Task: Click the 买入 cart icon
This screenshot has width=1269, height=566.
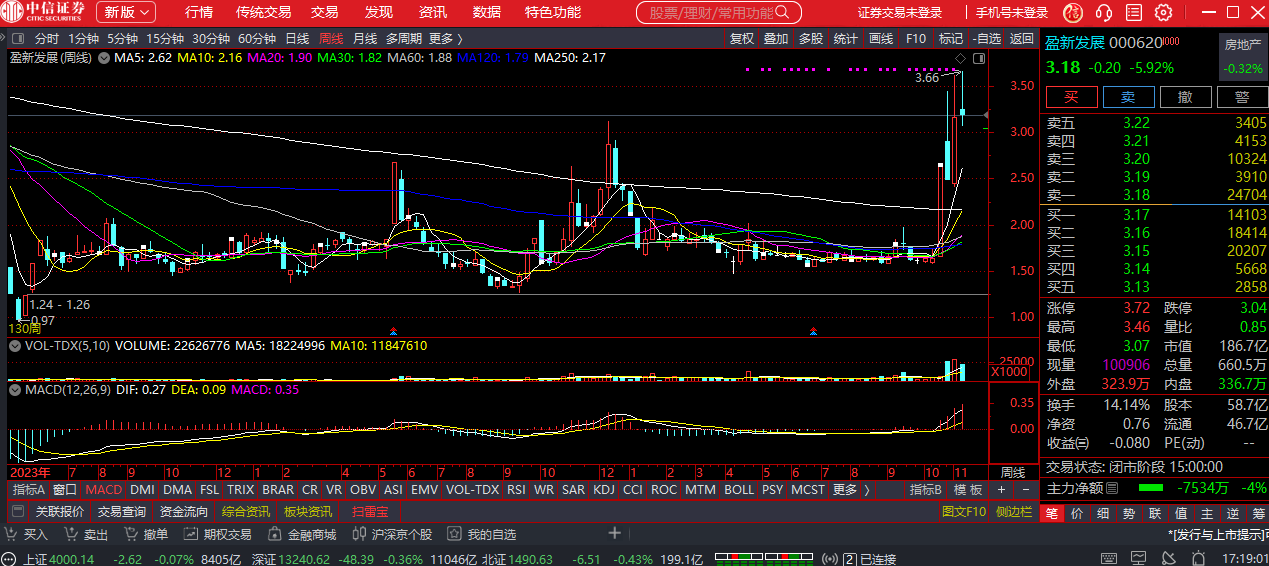Action: 10,535
